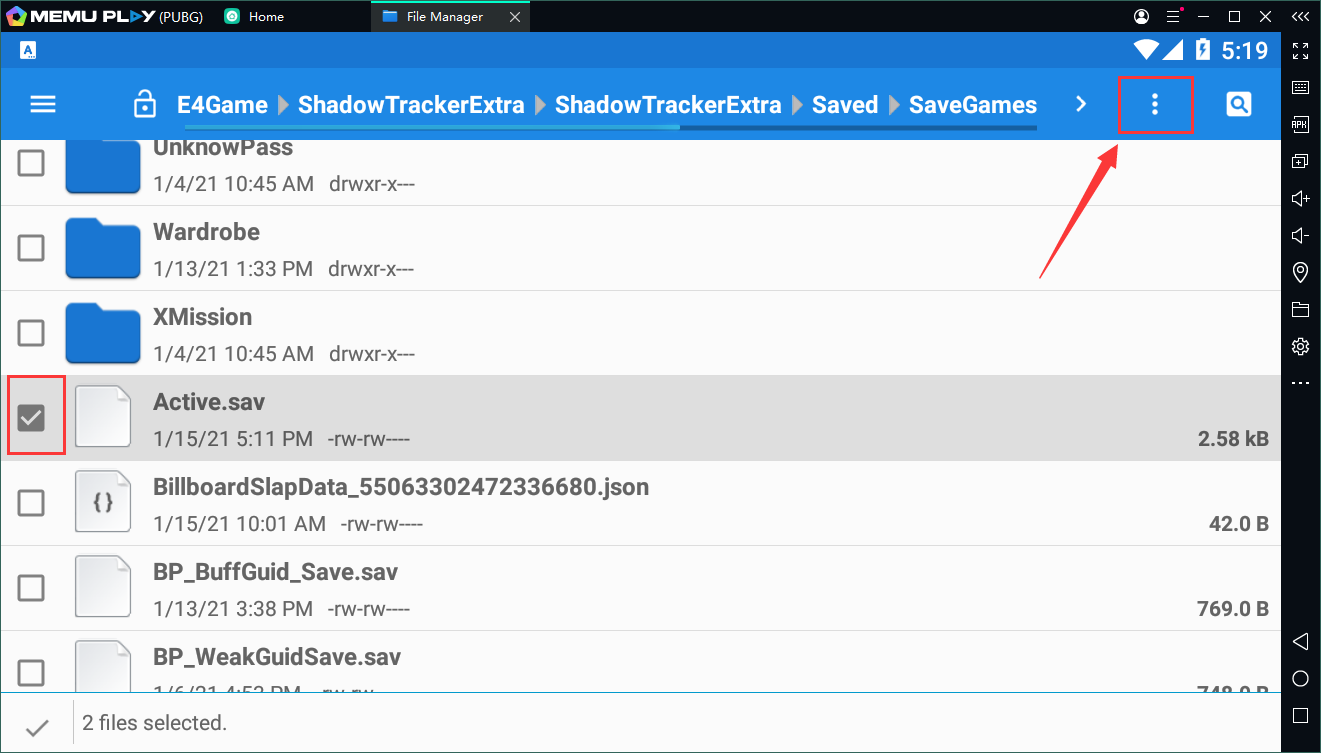
Task: Uncheck the Active.sav checkbox
Action: coord(32,418)
